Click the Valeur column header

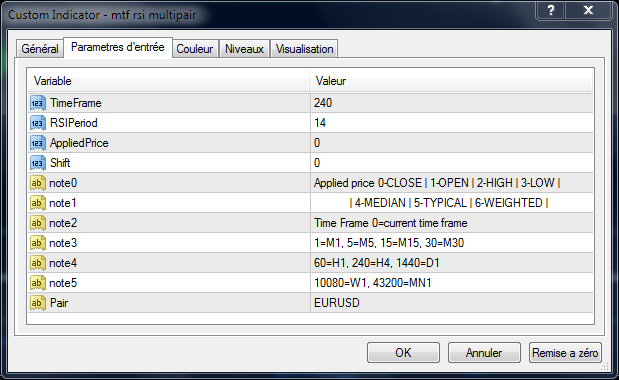coord(452,81)
